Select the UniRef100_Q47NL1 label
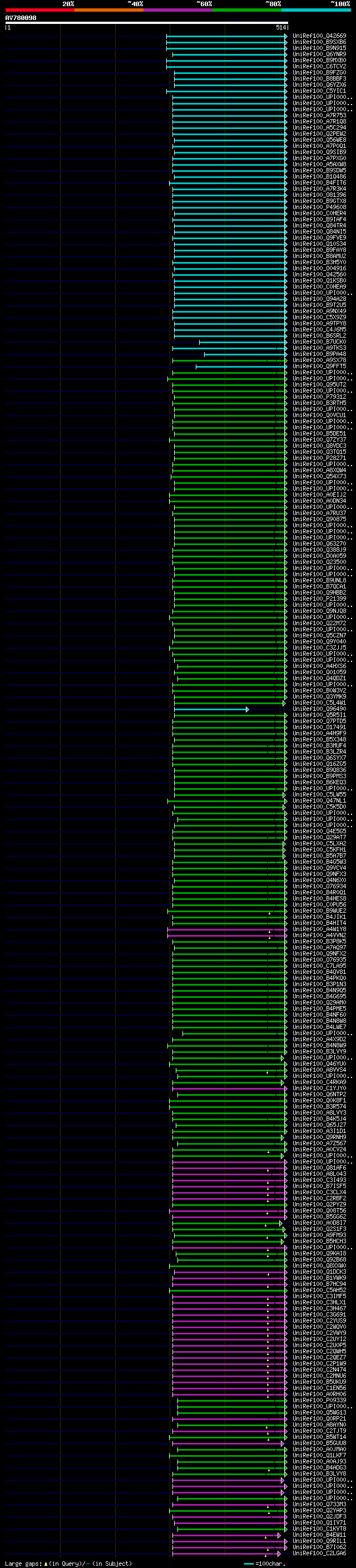The width and height of the screenshot is (356, 1568). pos(319,800)
